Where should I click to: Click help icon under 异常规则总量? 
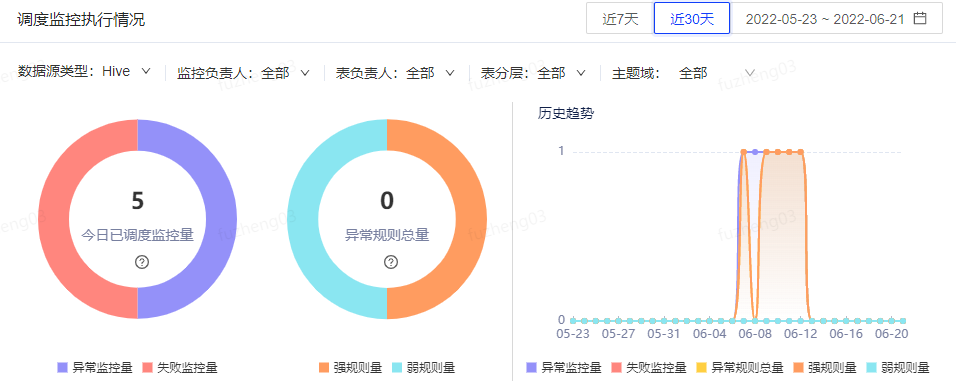pyautogui.click(x=391, y=262)
